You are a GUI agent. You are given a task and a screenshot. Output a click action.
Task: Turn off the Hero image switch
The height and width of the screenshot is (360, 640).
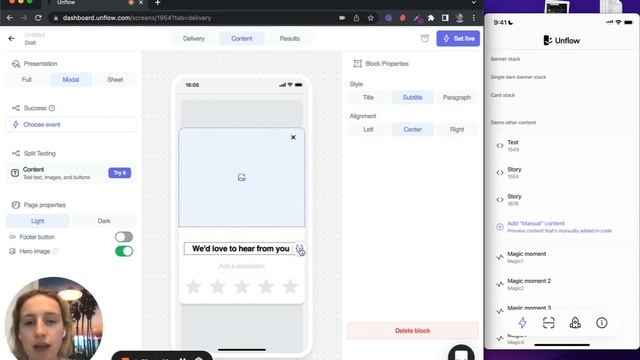pyautogui.click(x=124, y=251)
